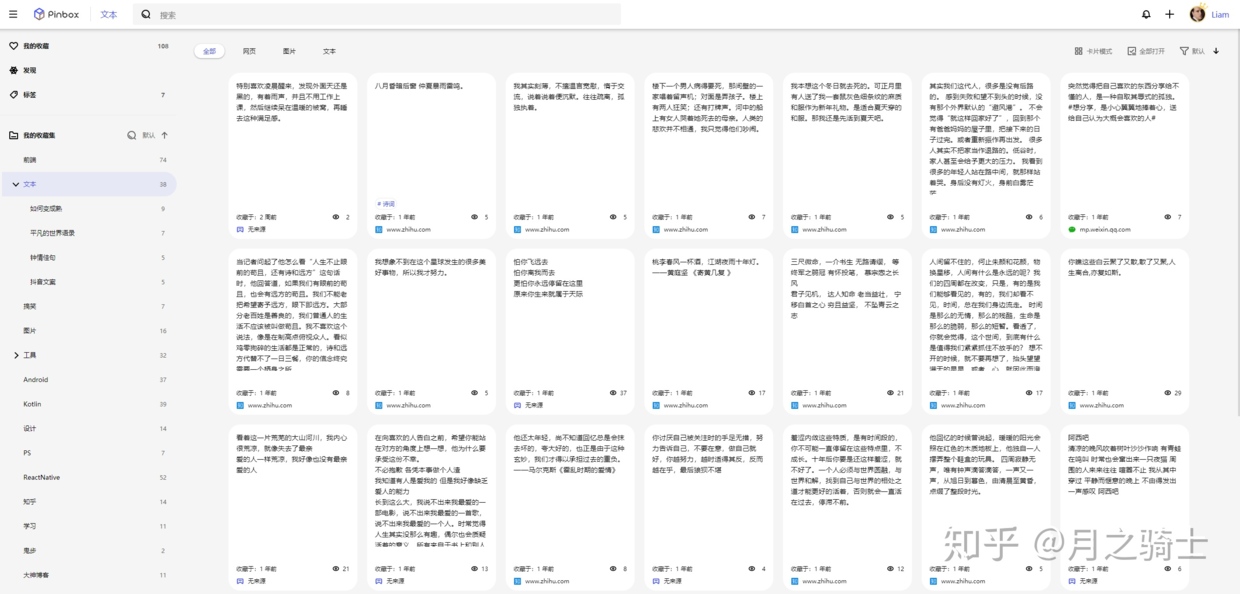Click 无来源 icon on 阿西吧 card

point(1072,581)
